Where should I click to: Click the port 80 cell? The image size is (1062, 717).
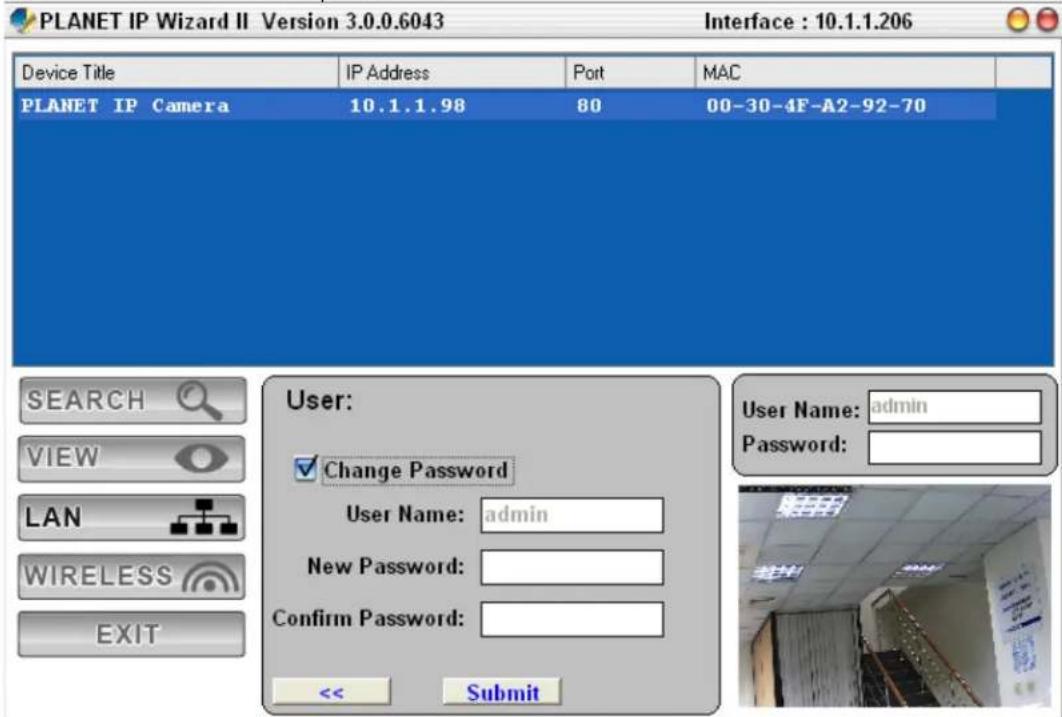(589, 106)
